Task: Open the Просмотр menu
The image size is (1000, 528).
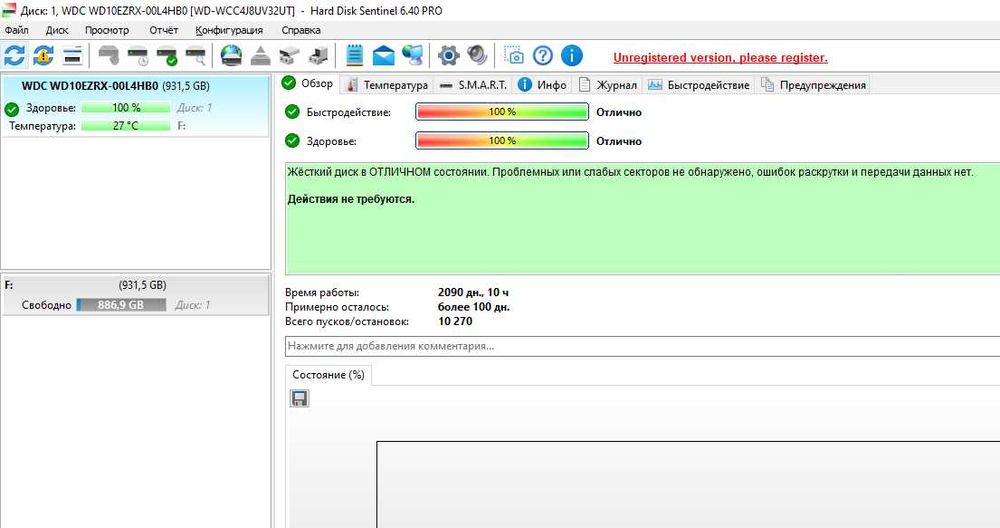Action: (x=107, y=30)
